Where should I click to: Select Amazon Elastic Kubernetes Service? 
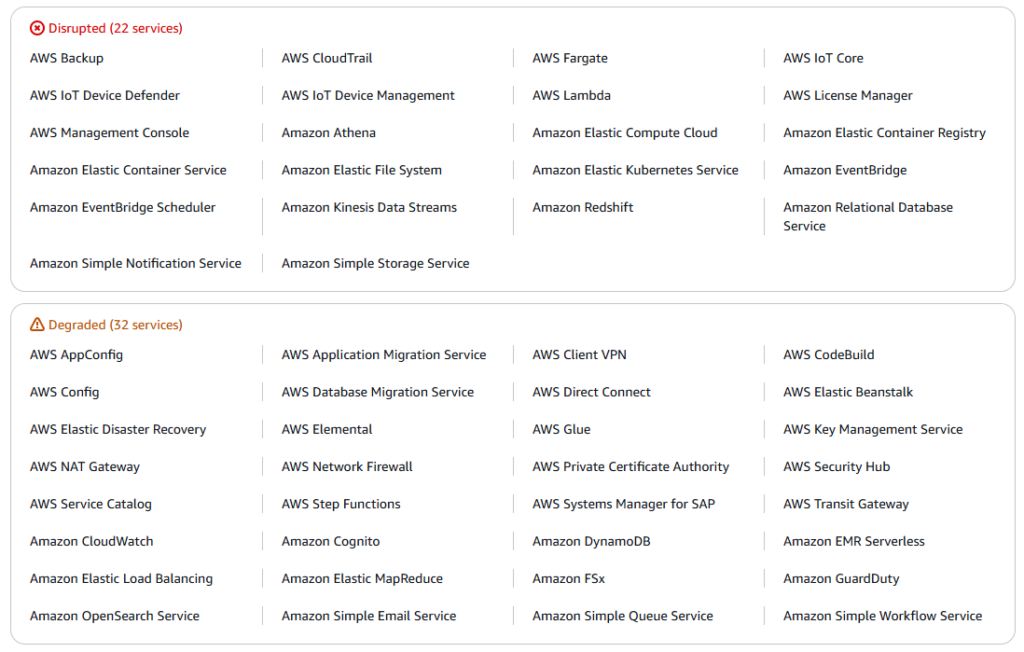(x=635, y=171)
